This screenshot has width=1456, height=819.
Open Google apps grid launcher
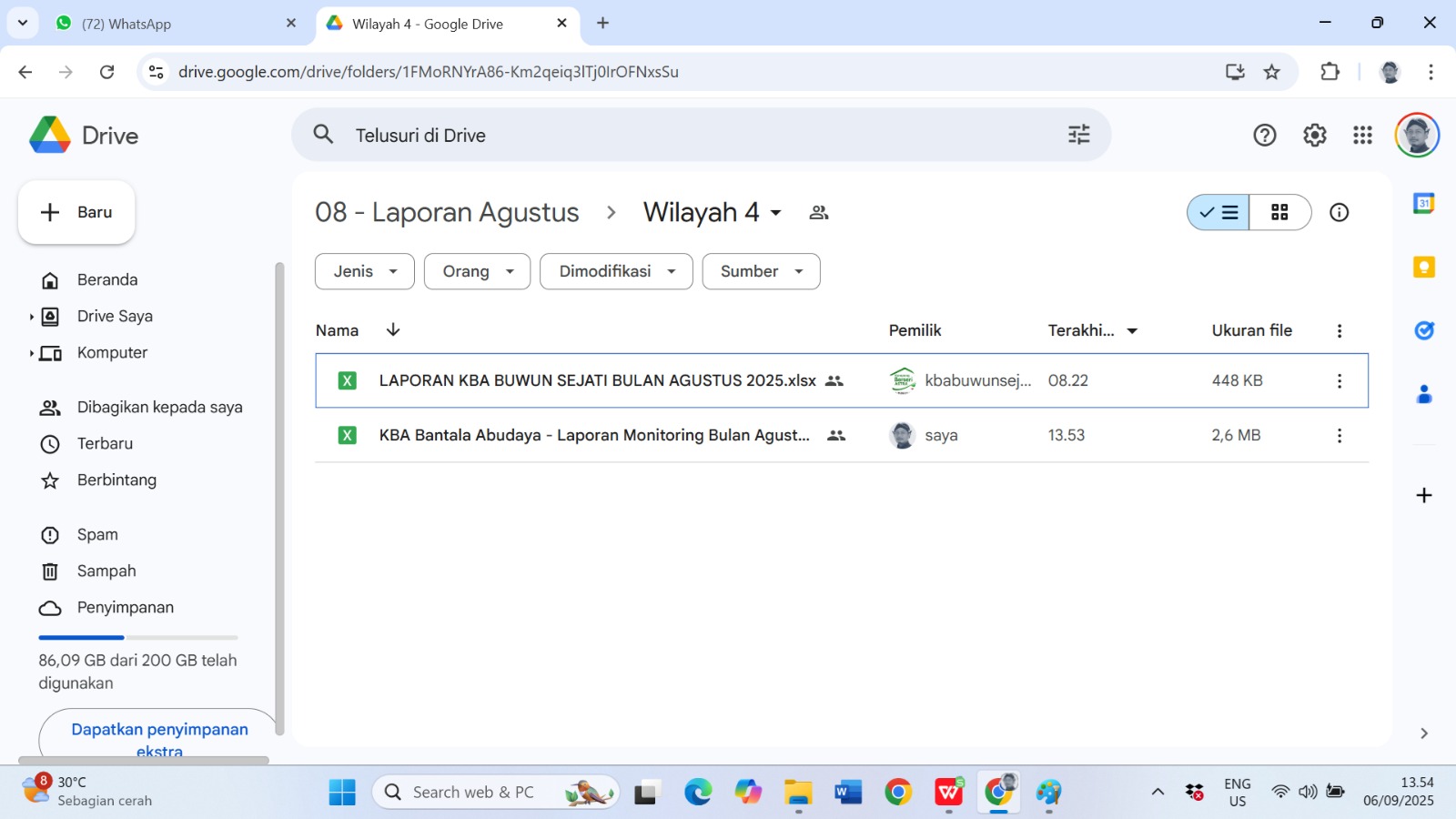tap(1362, 136)
